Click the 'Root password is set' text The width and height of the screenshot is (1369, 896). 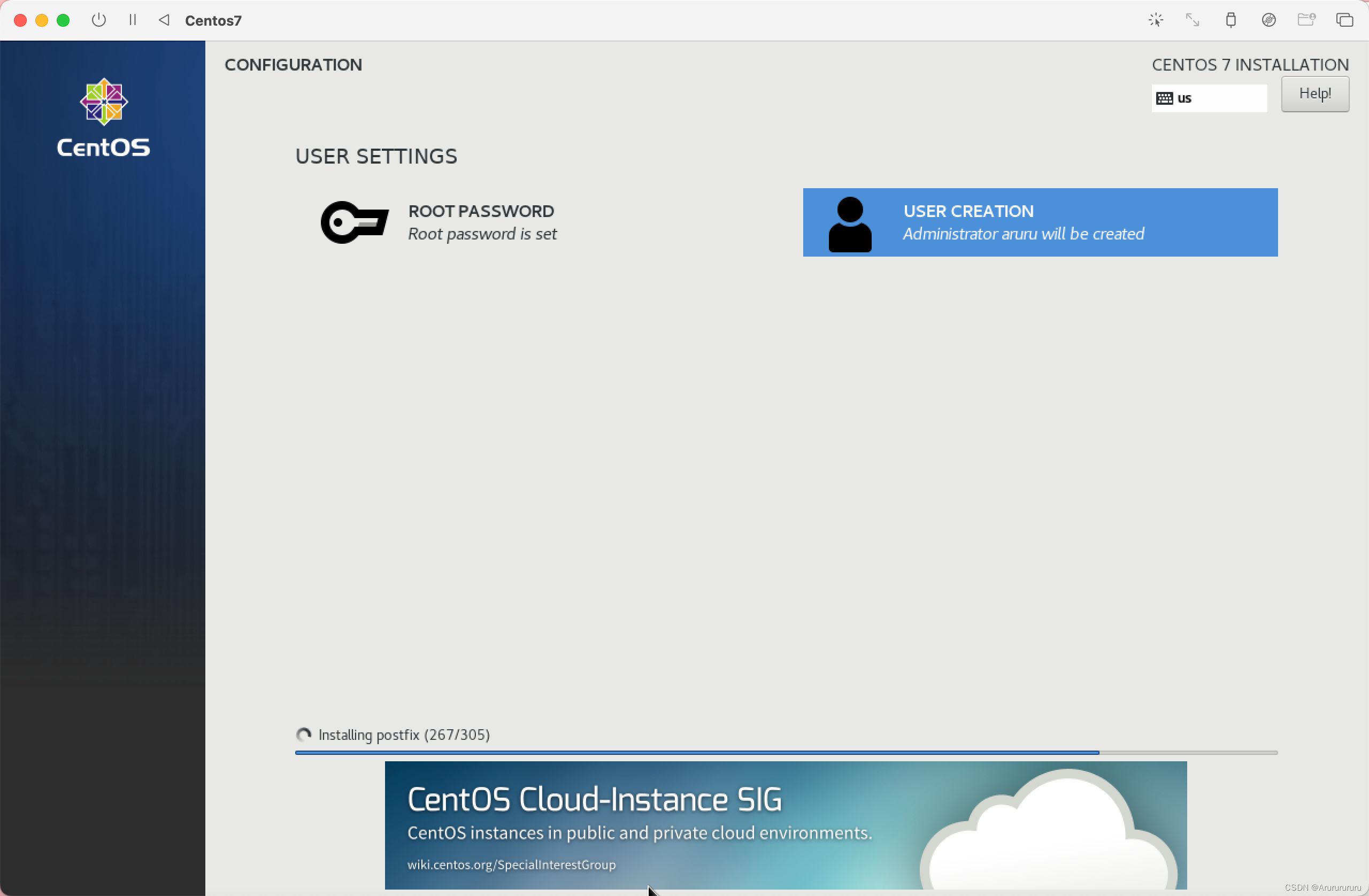482,234
